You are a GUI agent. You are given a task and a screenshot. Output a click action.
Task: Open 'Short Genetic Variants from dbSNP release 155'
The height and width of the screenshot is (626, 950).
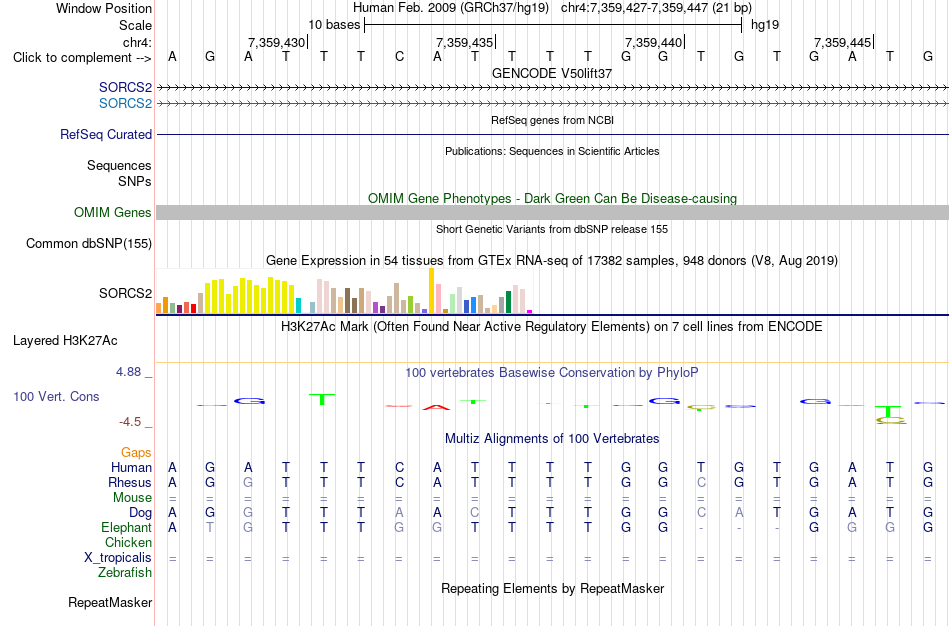[552, 229]
